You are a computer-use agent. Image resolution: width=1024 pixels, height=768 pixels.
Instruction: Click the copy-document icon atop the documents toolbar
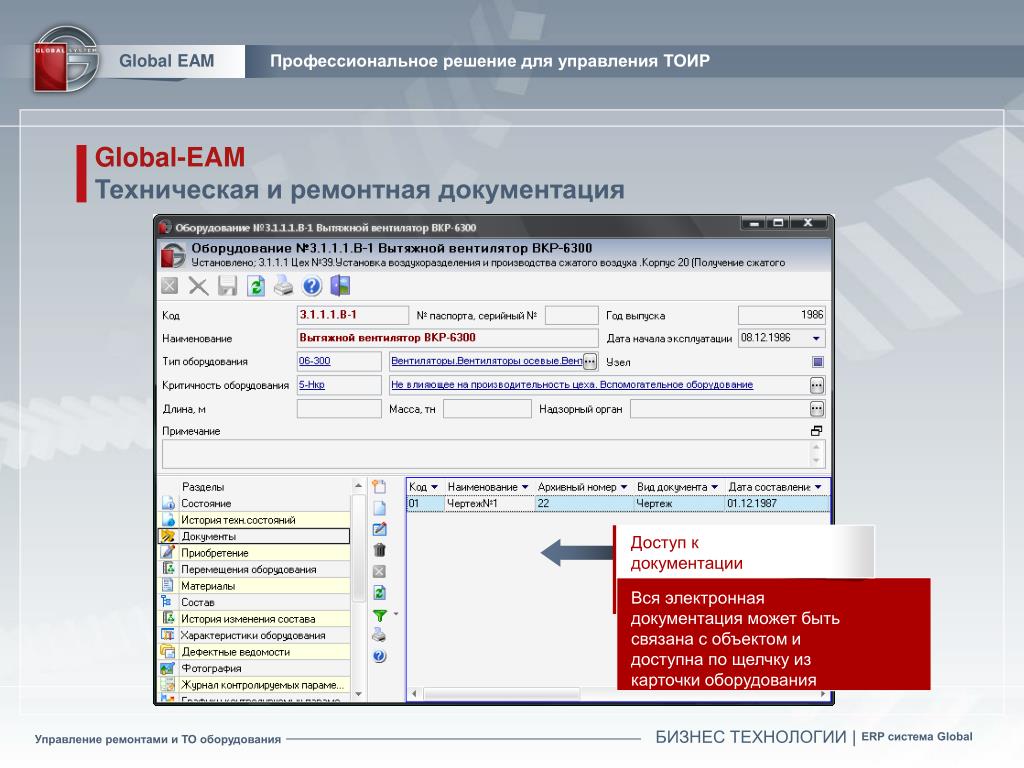pyautogui.click(x=379, y=487)
